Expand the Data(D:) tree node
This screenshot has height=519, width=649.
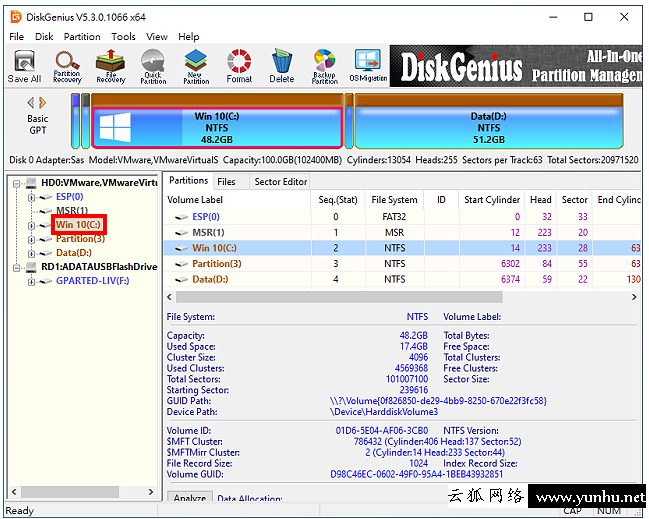click(x=31, y=254)
